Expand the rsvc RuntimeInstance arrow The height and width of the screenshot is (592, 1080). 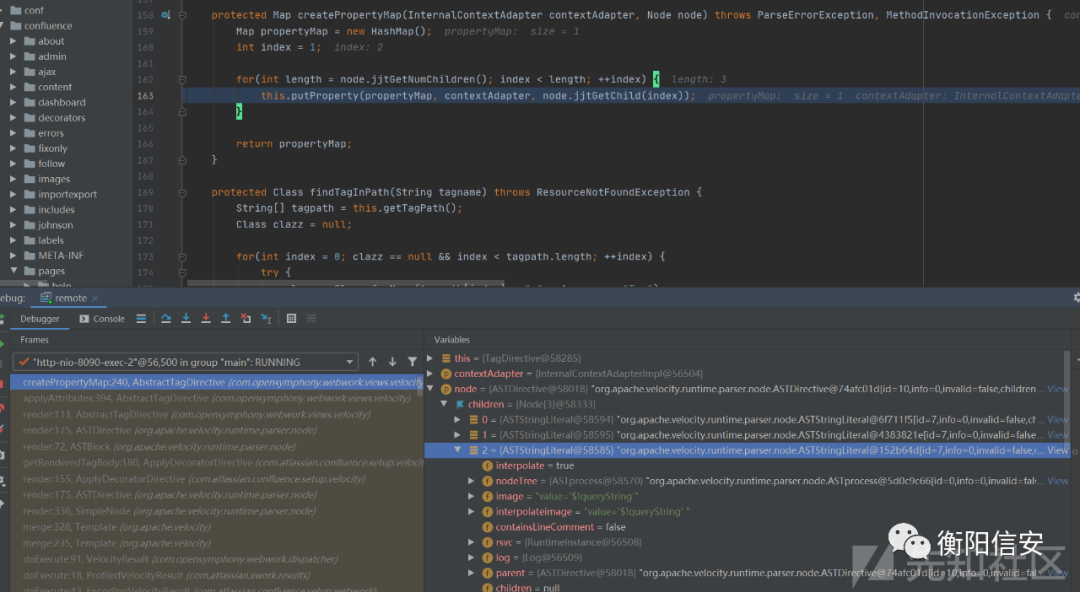472,542
